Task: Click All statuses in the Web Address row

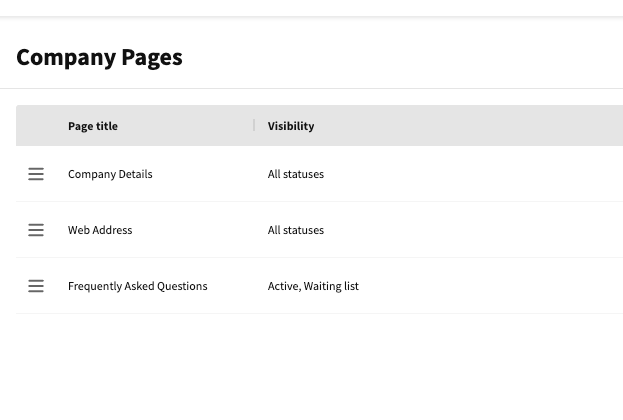Action: [x=296, y=230]
